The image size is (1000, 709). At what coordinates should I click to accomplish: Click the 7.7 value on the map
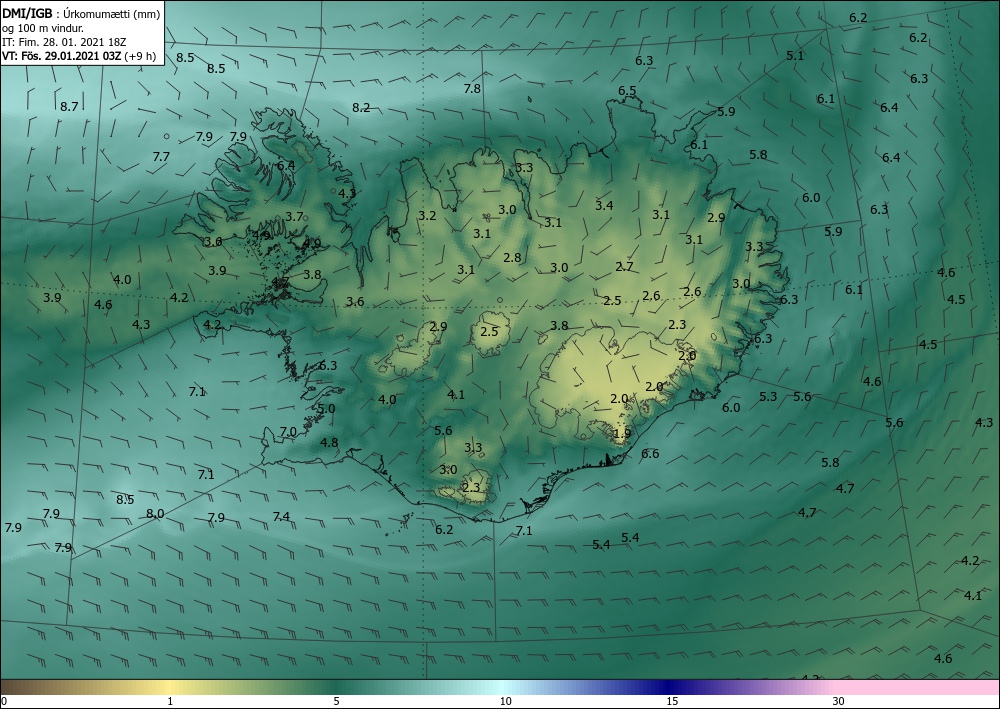pos(161,156)
